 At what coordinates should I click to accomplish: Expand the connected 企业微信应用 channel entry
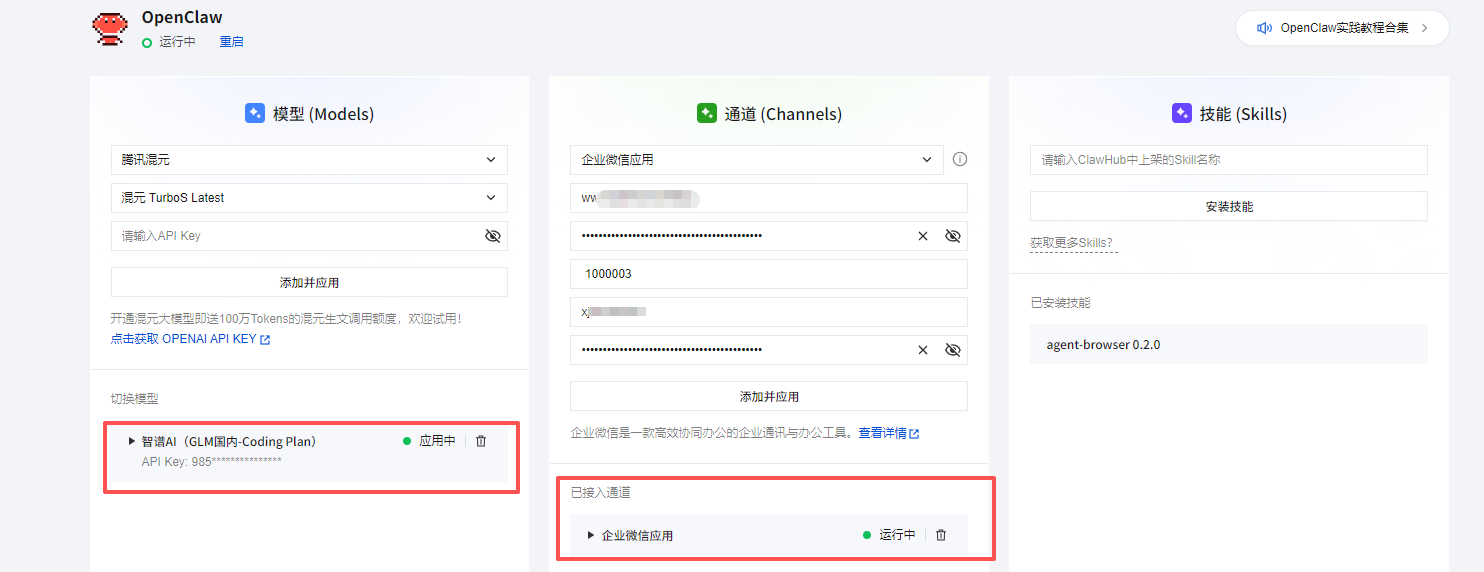pyautogui.click(x=591, y=535)
